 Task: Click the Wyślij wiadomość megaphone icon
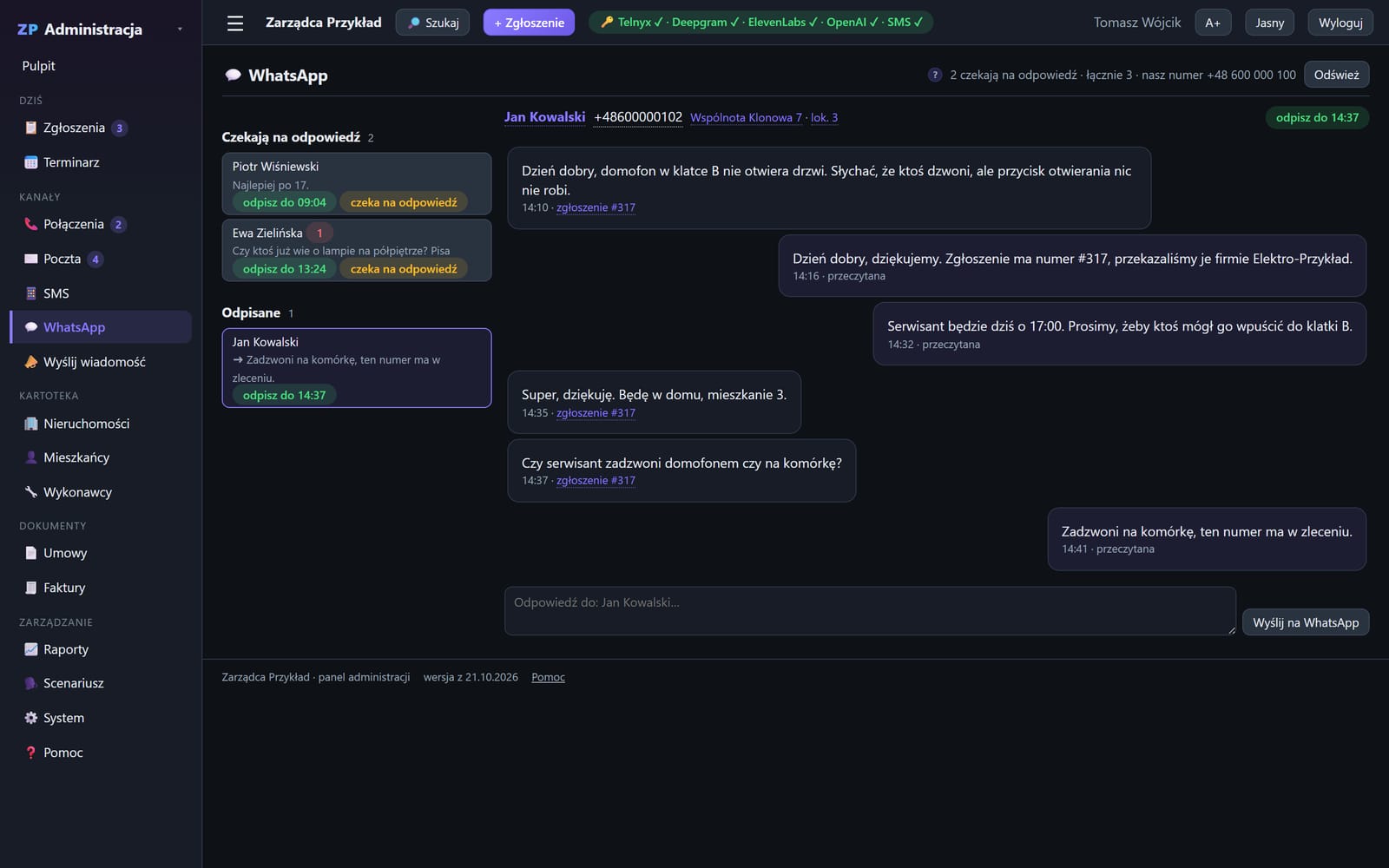coord(31,362)
